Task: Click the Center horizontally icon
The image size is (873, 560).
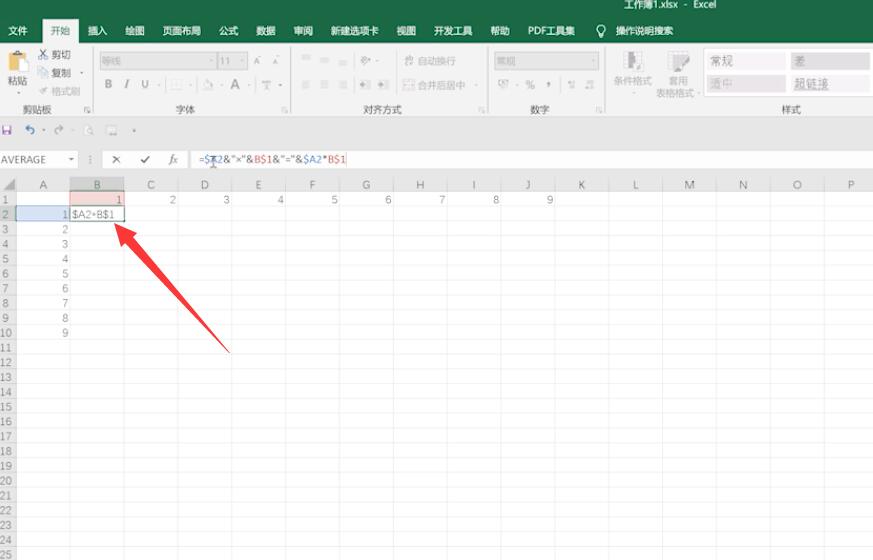Action: pos(325,85)
